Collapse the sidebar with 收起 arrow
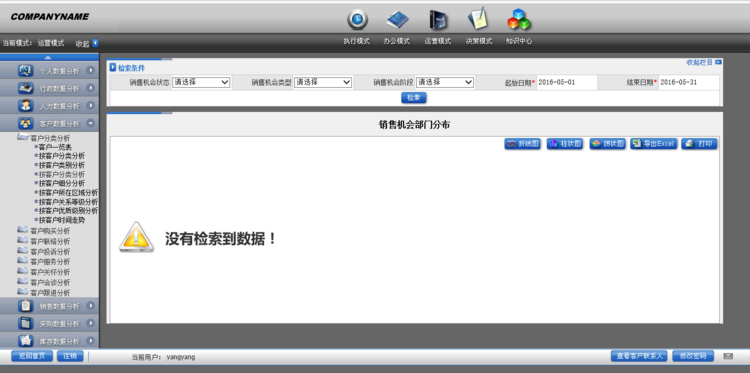Image resolution: width=750 pixels, height=373 pixels. tap(95, 43)
